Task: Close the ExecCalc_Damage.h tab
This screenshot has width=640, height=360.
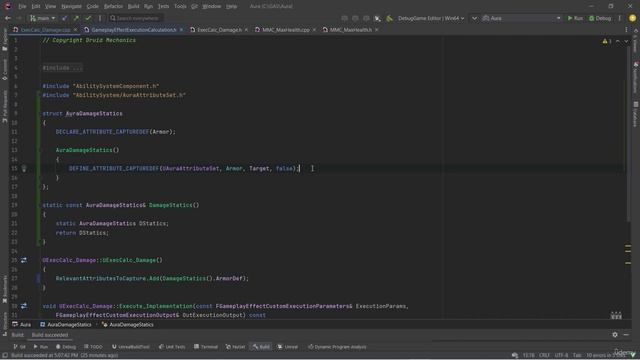Action: tap(246, 30)
